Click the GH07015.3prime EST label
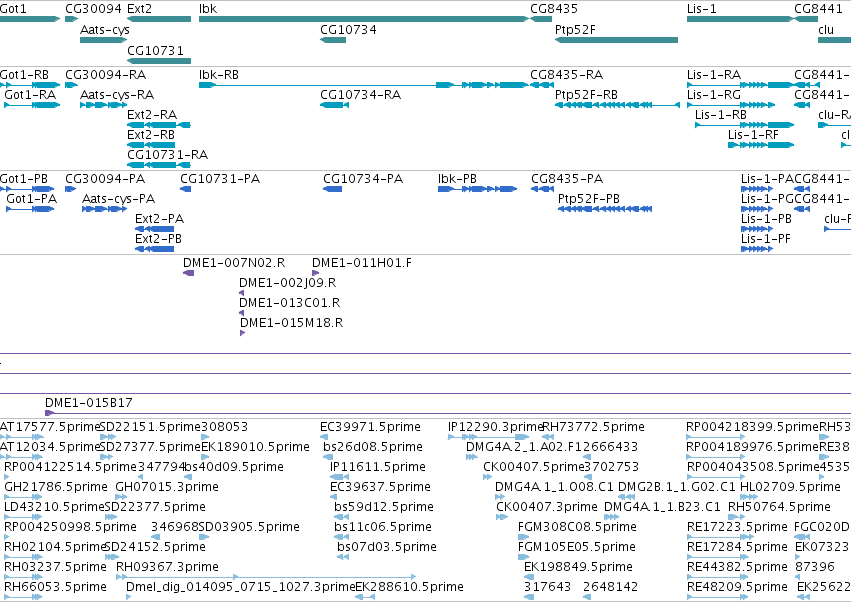851x602 pixels. pyautogui.click(x=167, y=486)
